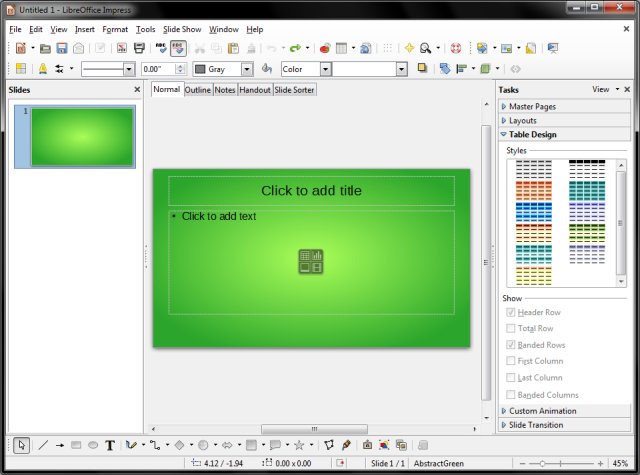Open the Slide Show menu
640x475 pixels.
coord(181,30)
